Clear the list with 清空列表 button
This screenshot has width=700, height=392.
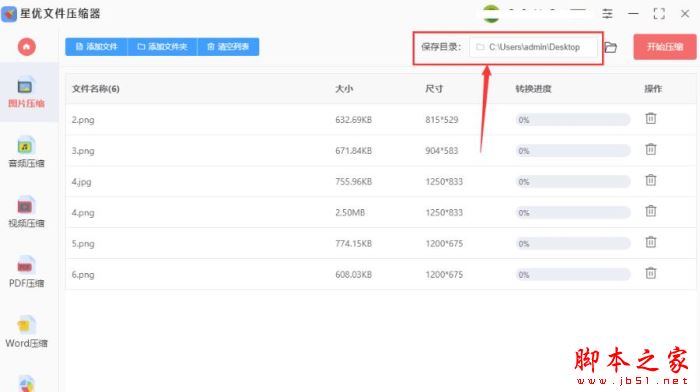click(228, 46)
